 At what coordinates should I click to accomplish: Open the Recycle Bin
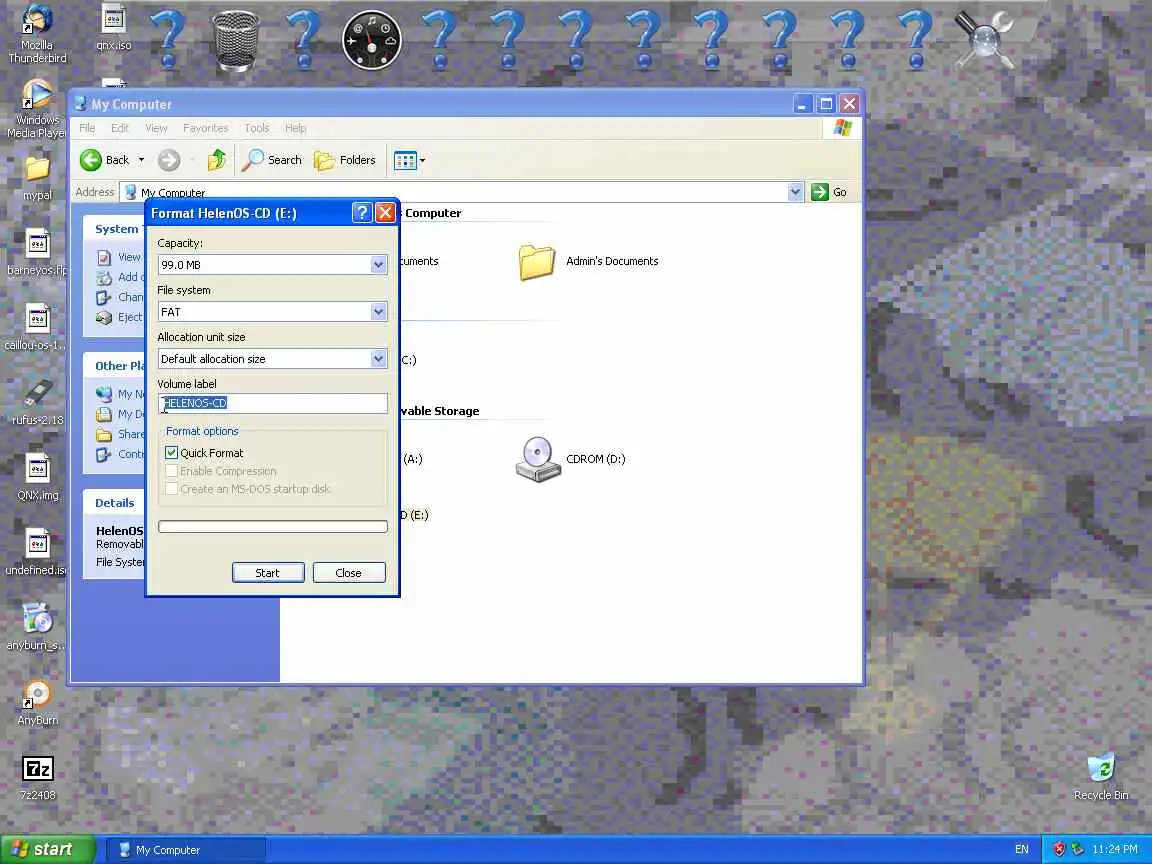click(x=1101, y=777)
